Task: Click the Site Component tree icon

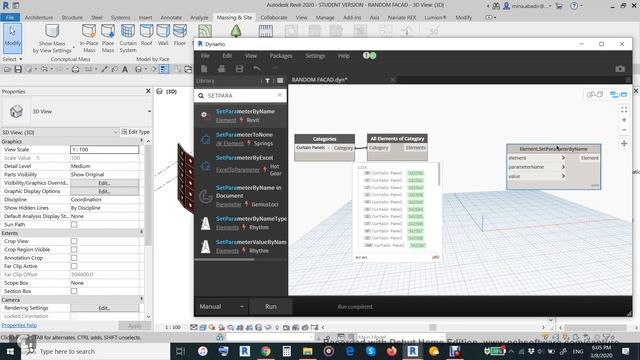Action: (x=236, y=31)
